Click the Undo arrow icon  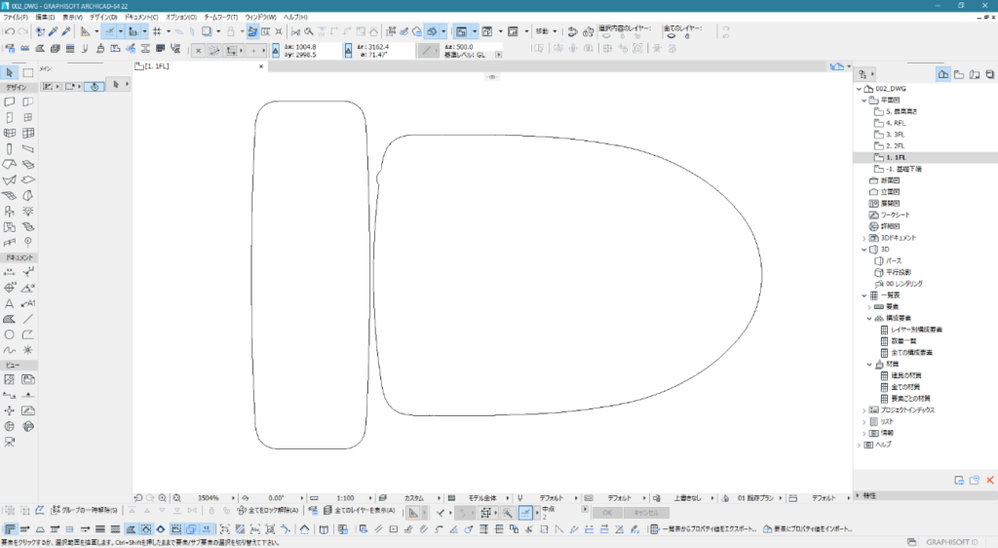8,32
